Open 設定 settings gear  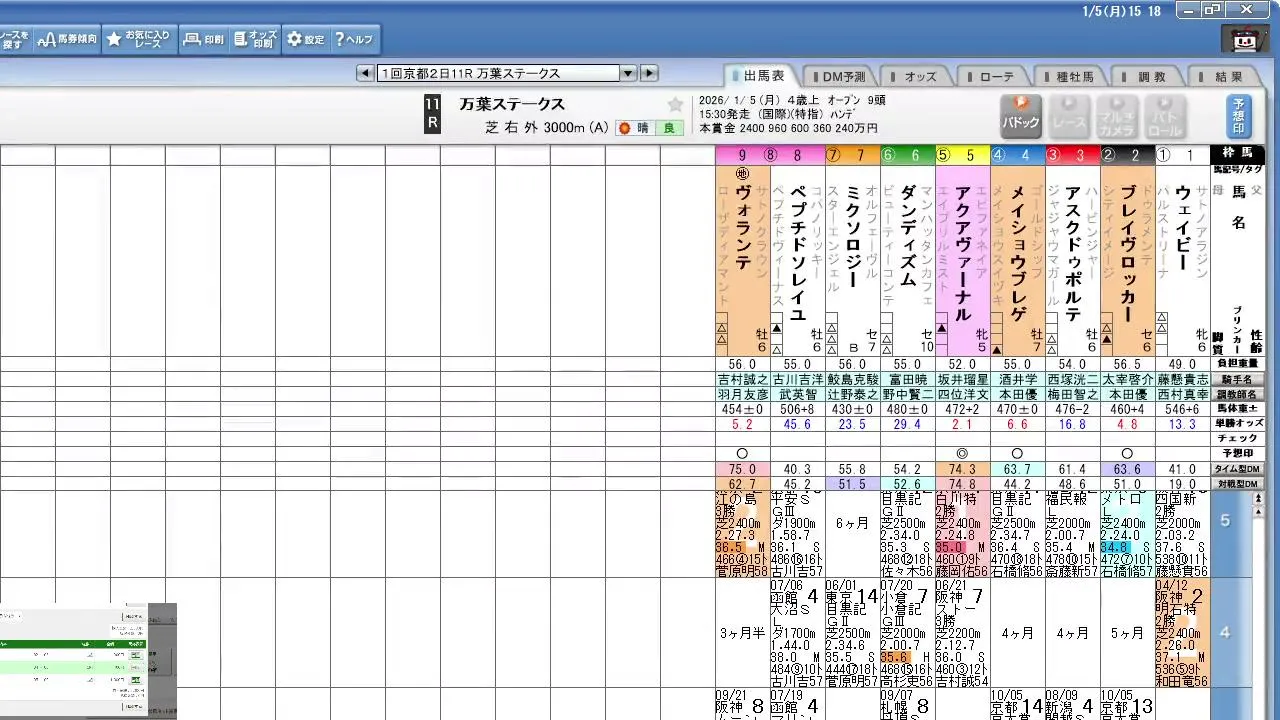click(305, 39)
